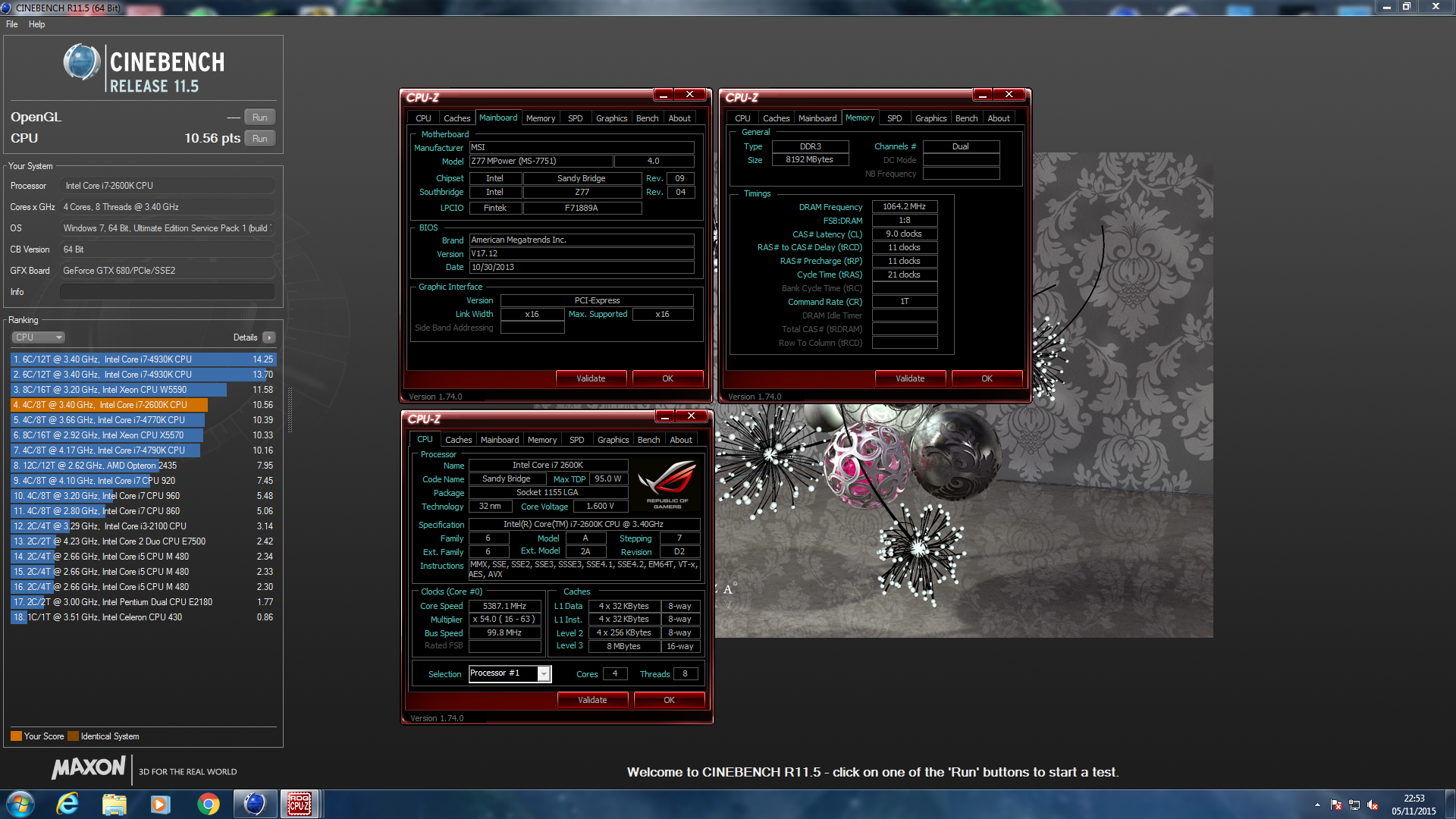Click the Ranking Details arrow button

(x=269, y=337)
